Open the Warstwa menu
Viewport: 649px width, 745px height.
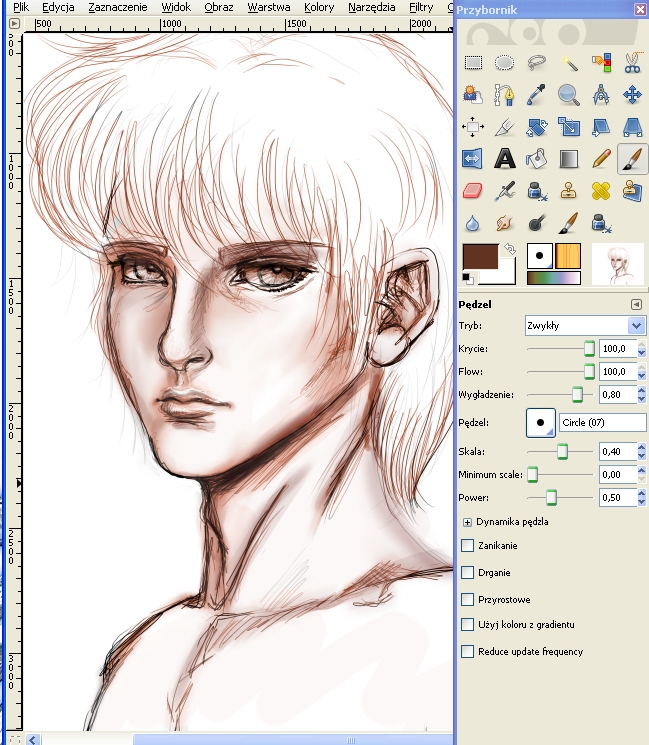pyautogui.click(x=268, y=7)
